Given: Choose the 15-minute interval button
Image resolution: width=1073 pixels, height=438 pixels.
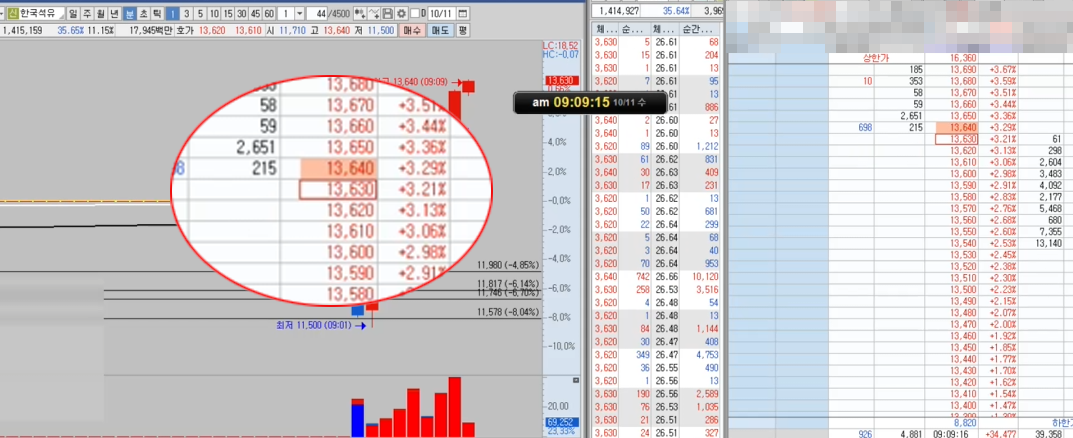Looking at the screenshot, I should pos(229,13).
